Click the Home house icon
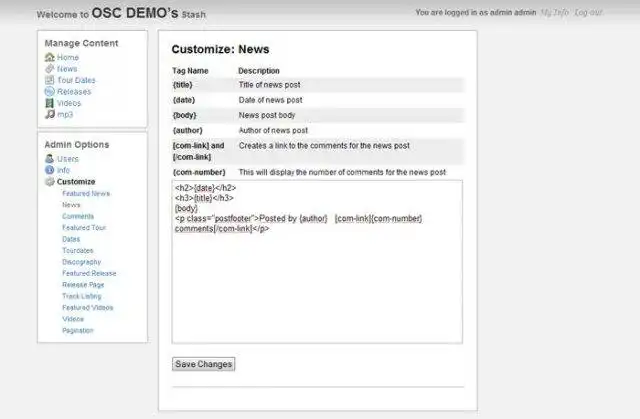640x419 pixels. coord(49,57)
